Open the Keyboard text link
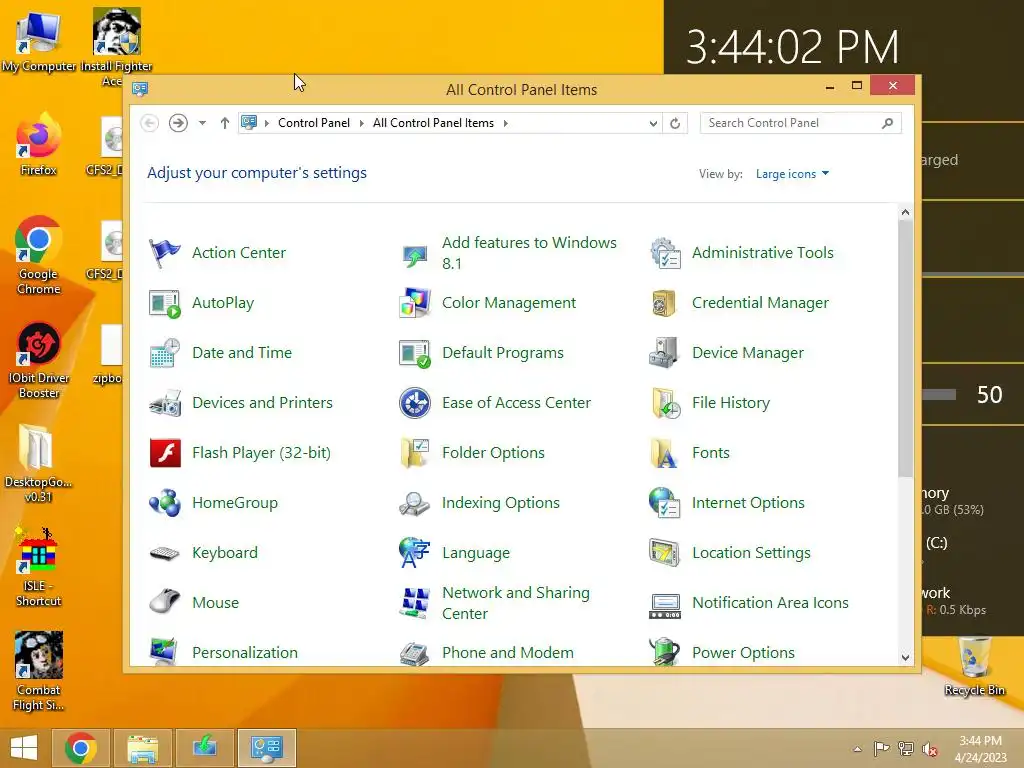Screen dimensions: 1024x768 (225, 553)
